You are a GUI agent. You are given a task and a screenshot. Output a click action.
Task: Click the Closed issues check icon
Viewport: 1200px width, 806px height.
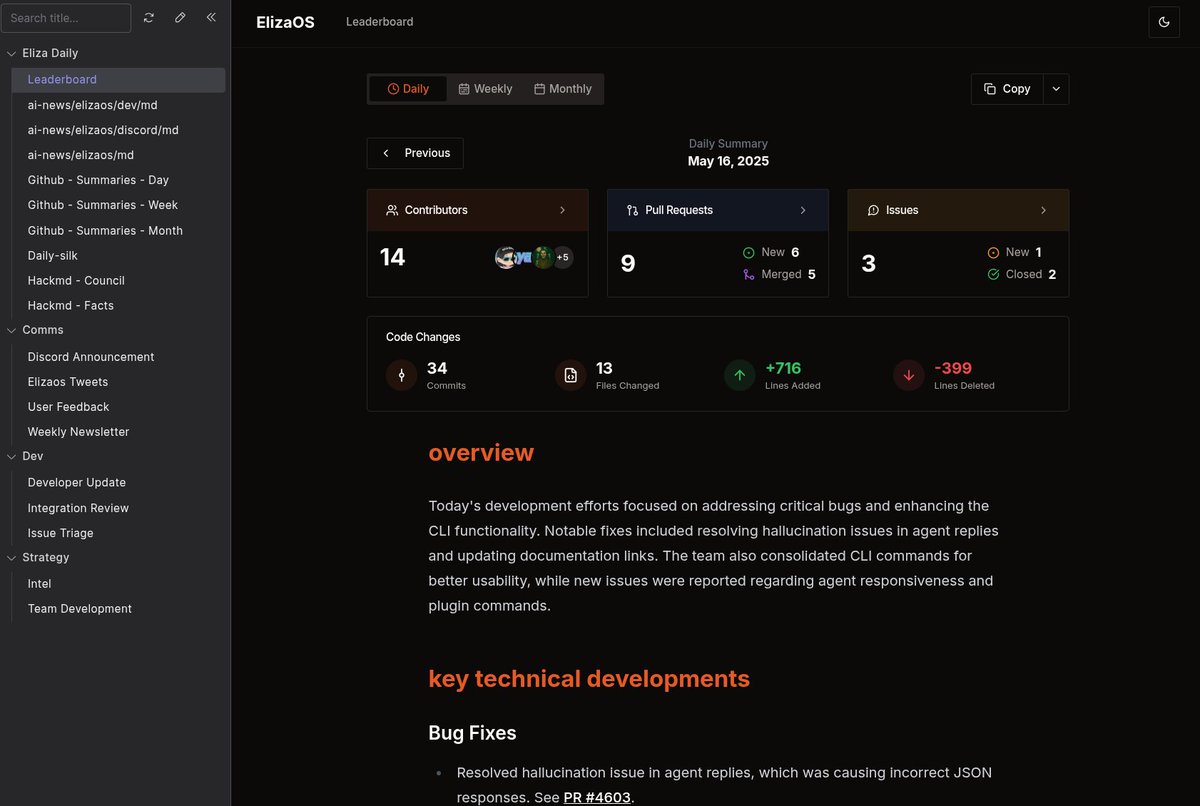pyautogui.click(x=993, y=274)
